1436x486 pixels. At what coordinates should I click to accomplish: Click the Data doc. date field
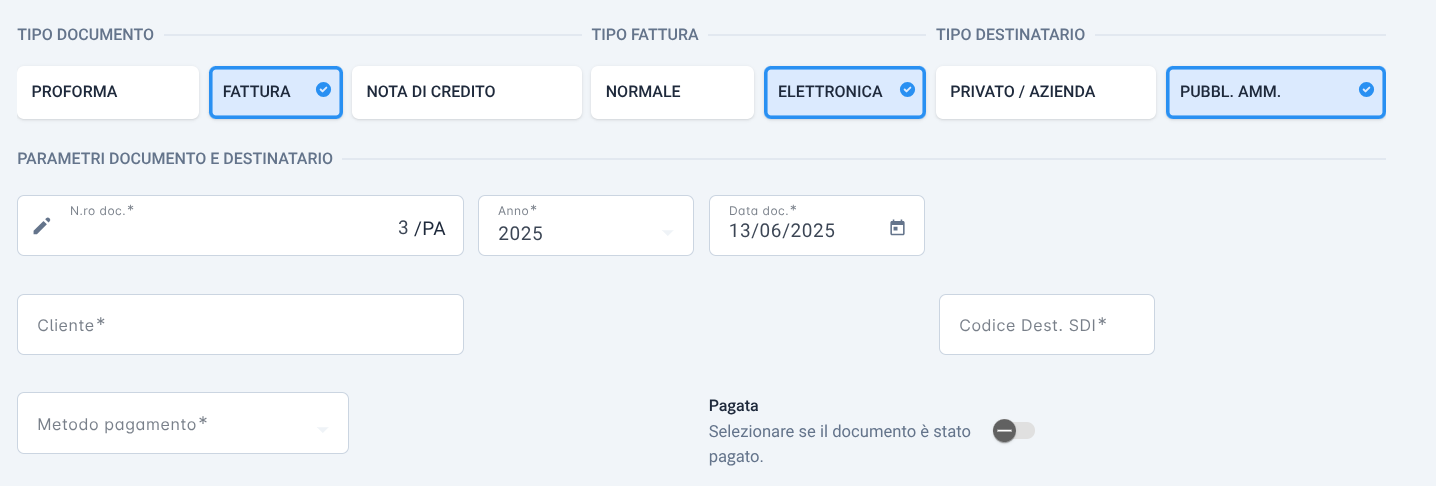(817, 225)
